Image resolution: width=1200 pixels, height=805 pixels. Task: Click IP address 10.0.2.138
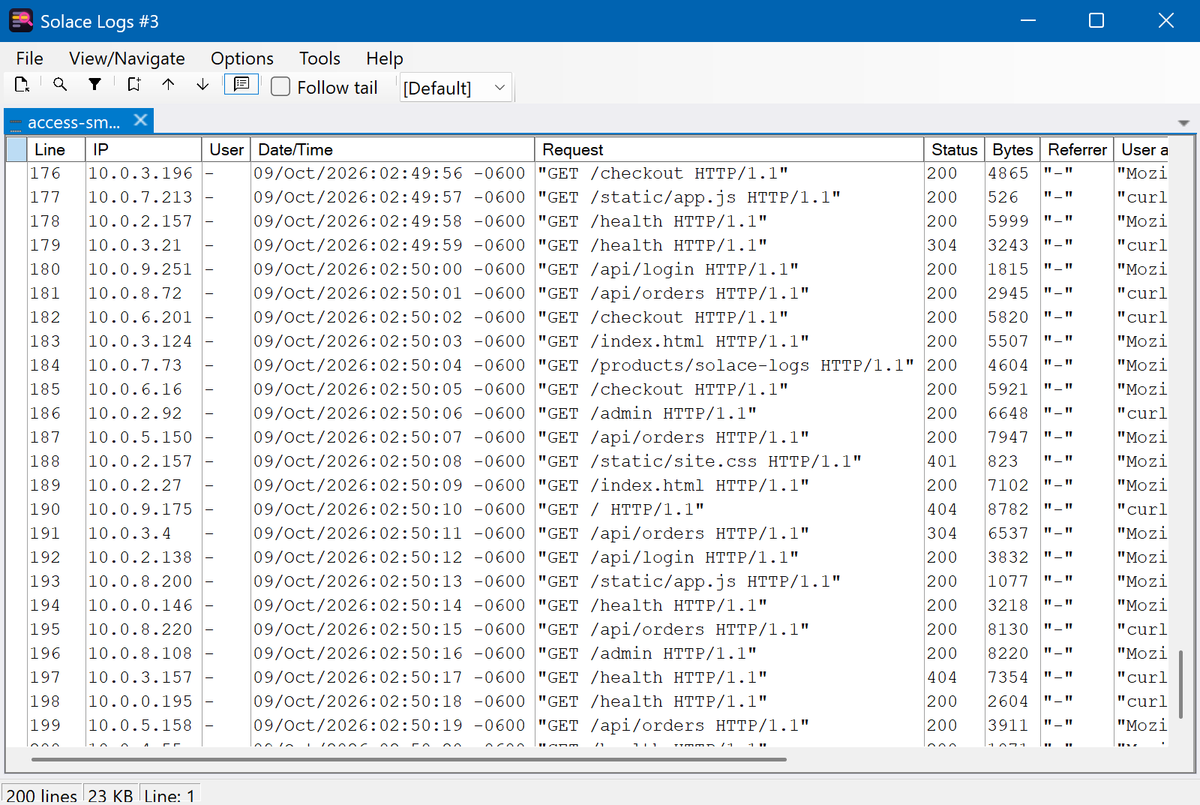click(141, 557)
